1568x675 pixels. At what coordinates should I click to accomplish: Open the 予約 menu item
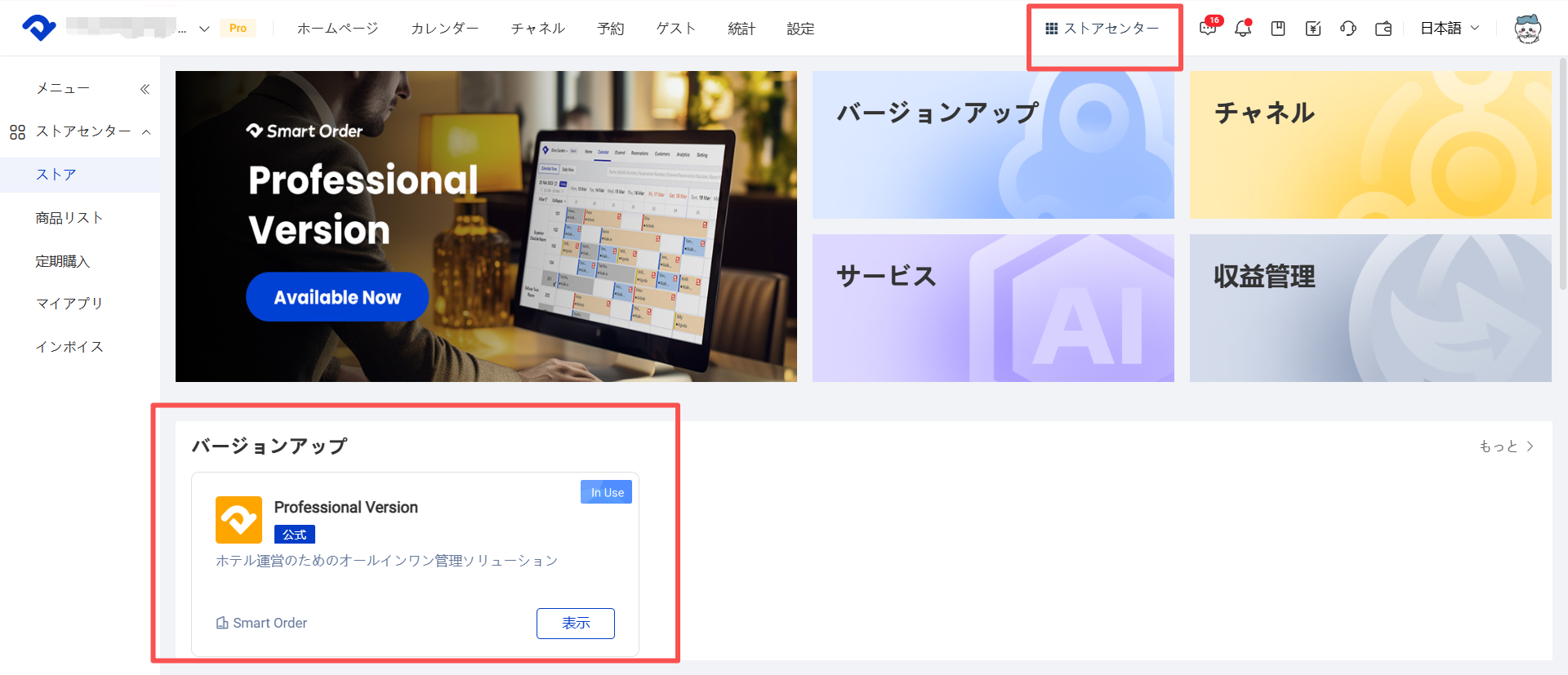click(610, 29)
